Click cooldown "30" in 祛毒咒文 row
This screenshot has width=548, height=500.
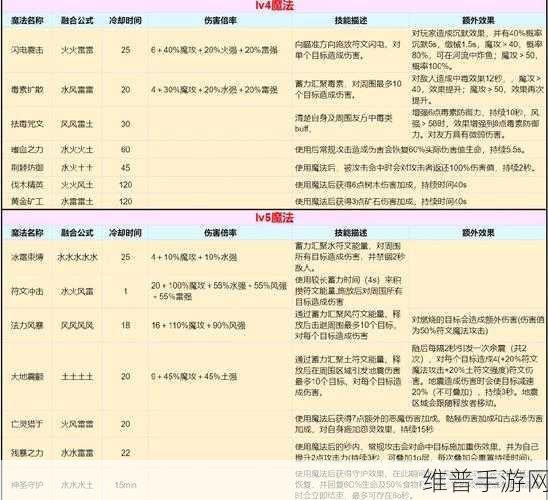pos(125,124)
